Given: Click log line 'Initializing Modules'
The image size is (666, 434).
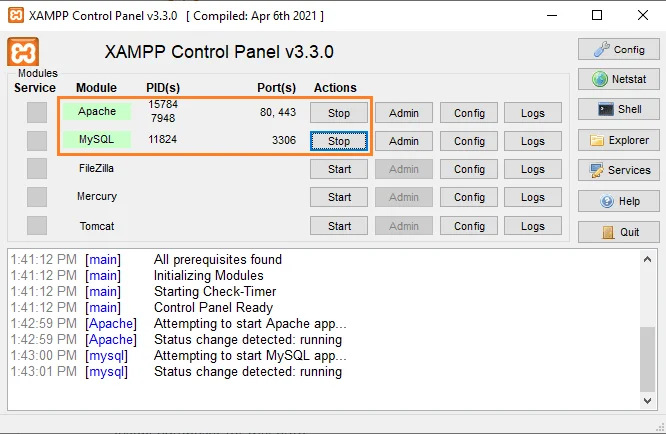Looking at the screenshot, I should pos(209,276).
